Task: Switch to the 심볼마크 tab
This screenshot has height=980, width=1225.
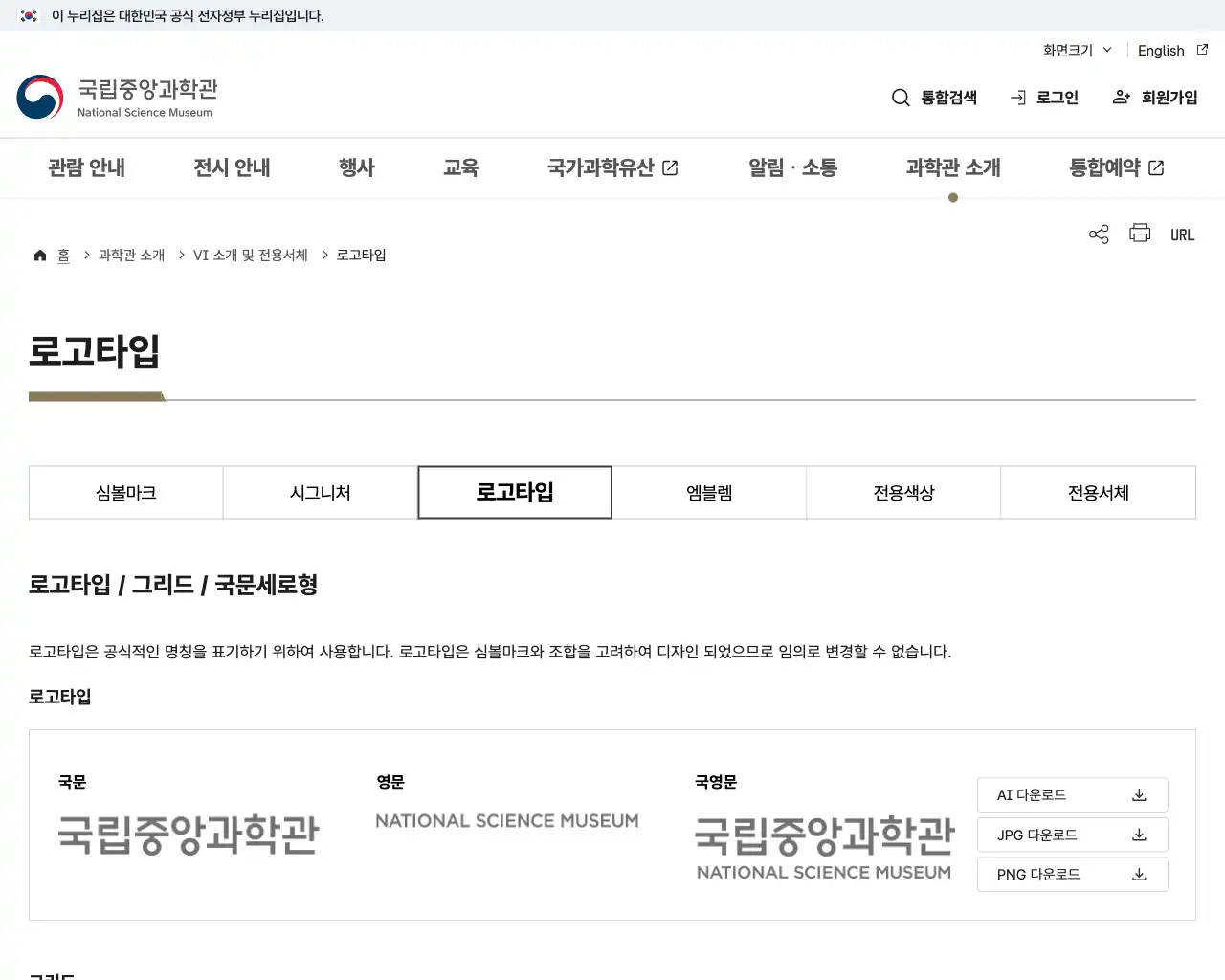Action: [125, 492]
